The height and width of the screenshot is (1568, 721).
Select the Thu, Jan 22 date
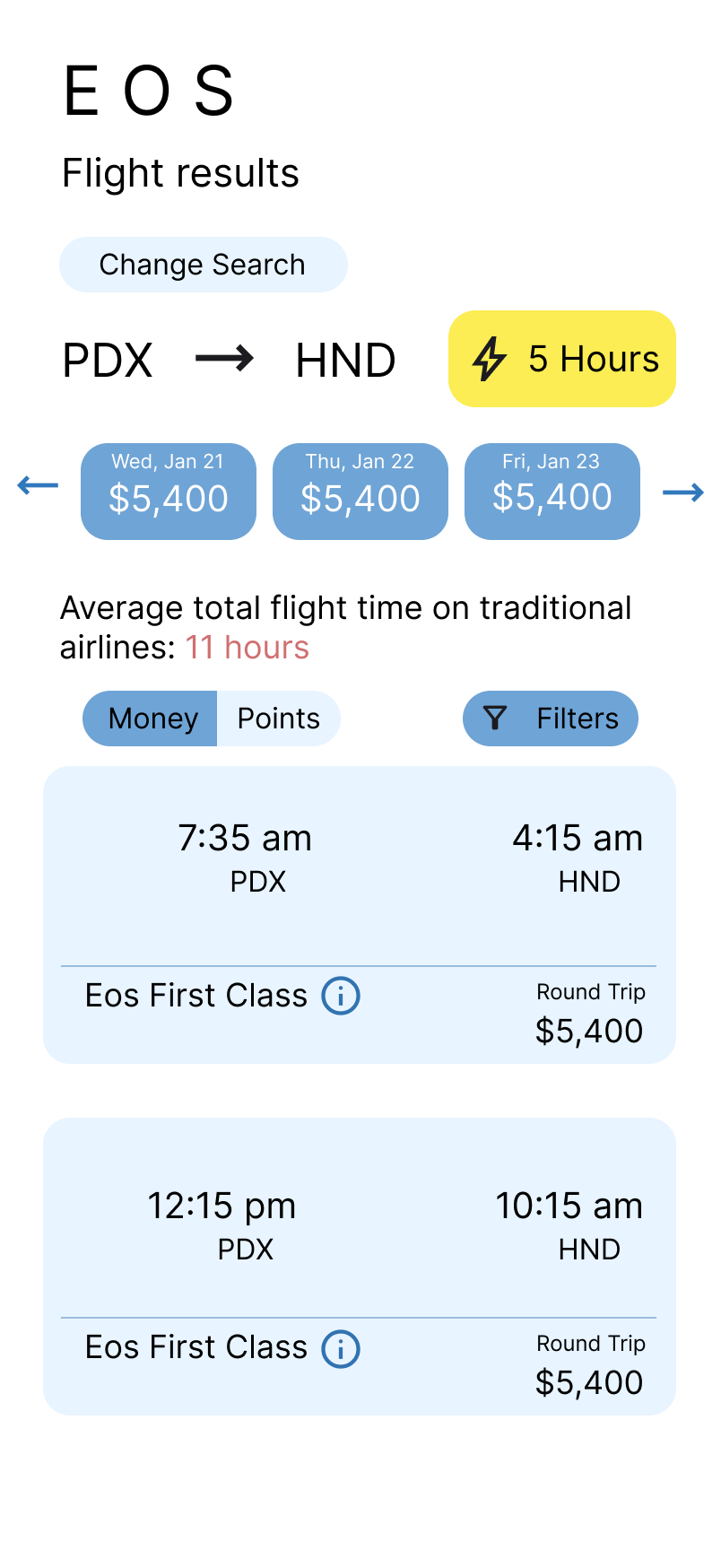360,492
